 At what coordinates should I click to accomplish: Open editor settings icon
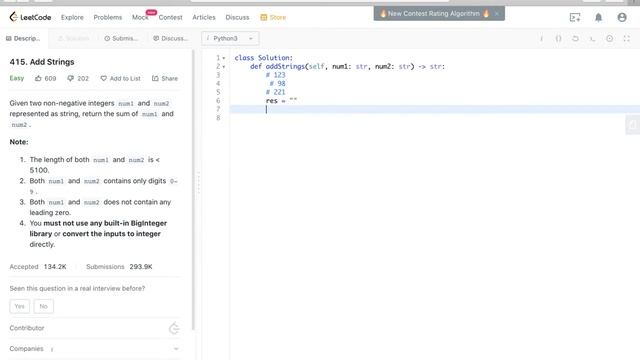609,38
